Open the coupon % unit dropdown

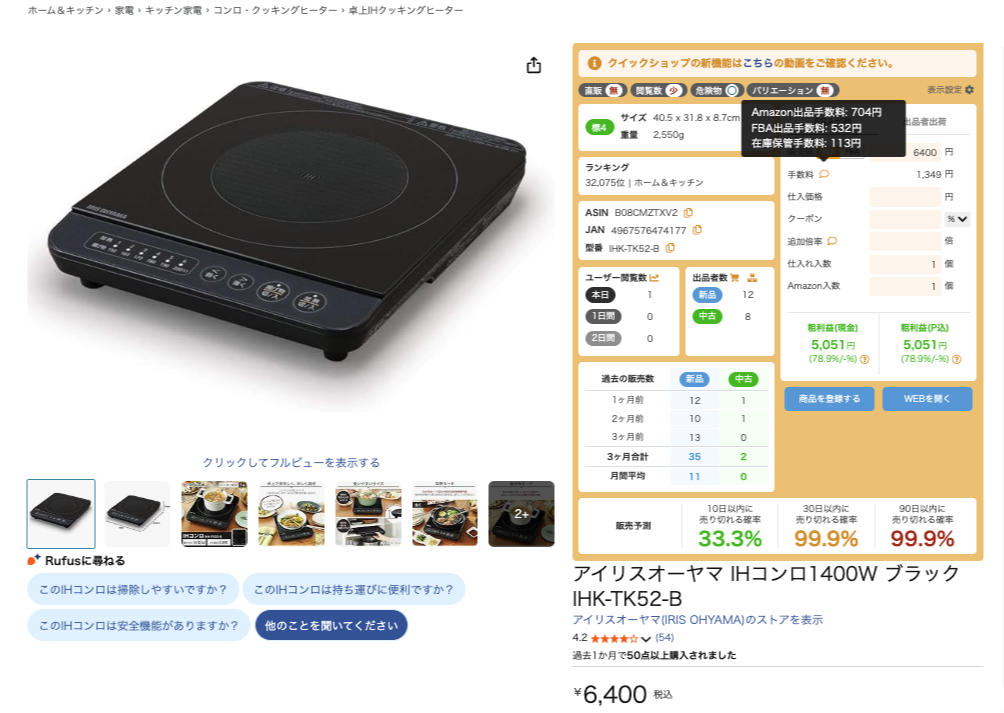958,219
